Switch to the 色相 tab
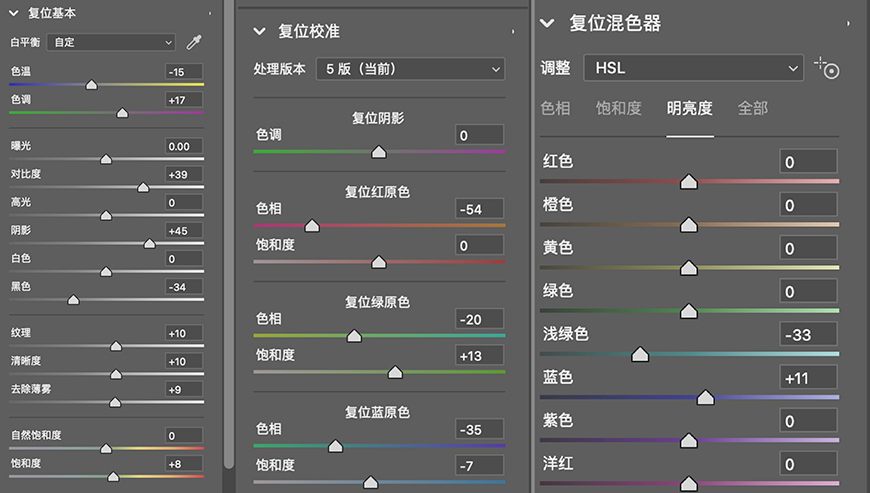Viewport: 870px width, 493px height. tap(555, 108)
